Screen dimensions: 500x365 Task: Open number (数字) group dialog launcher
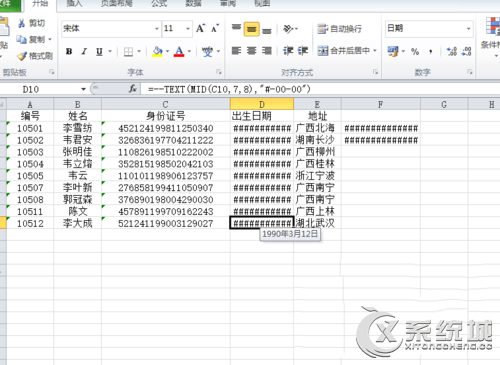pyautogui.click(x=470, y=72)
